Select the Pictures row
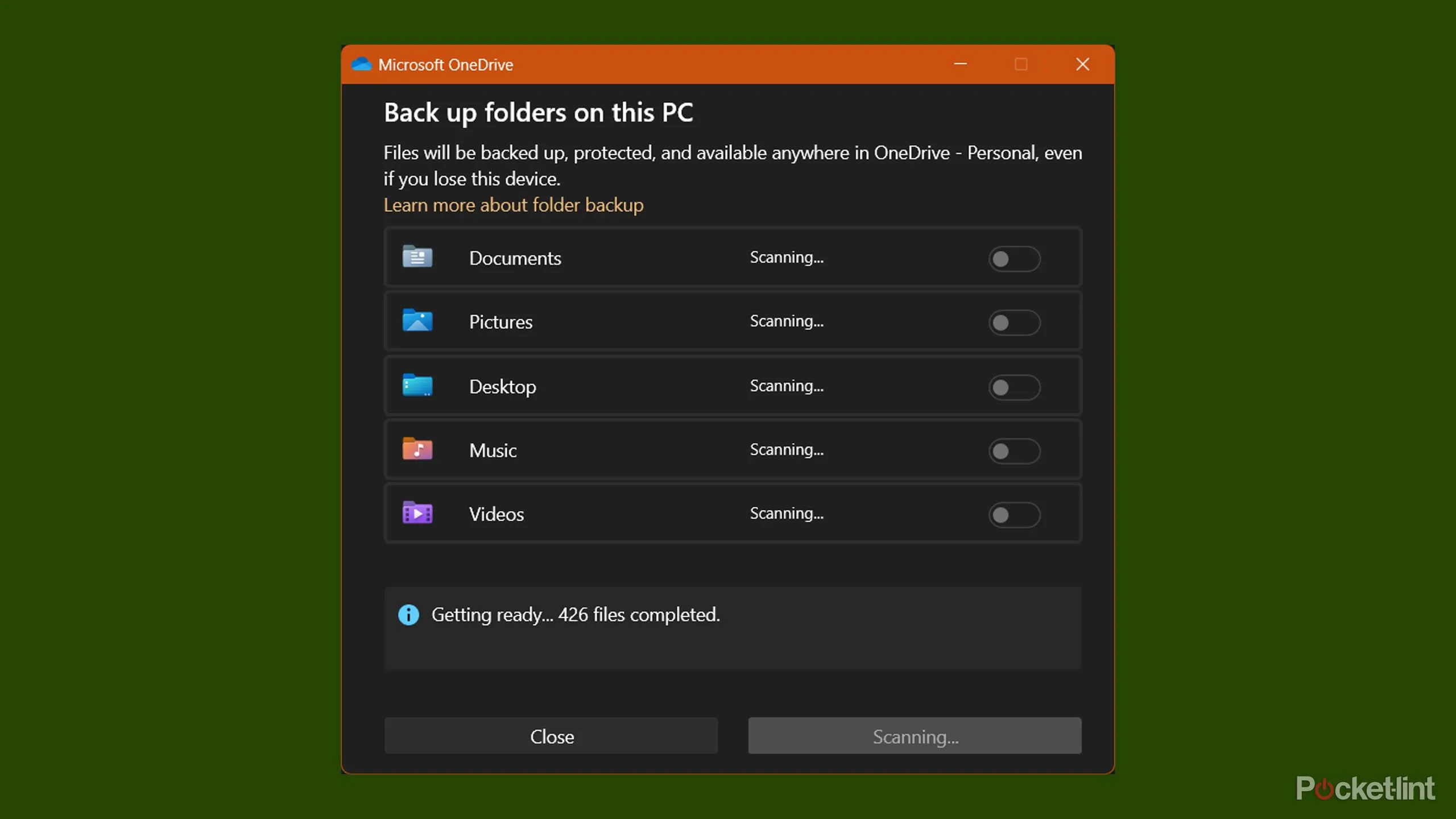The image size is (1456, 819). [x=626, y=321]
